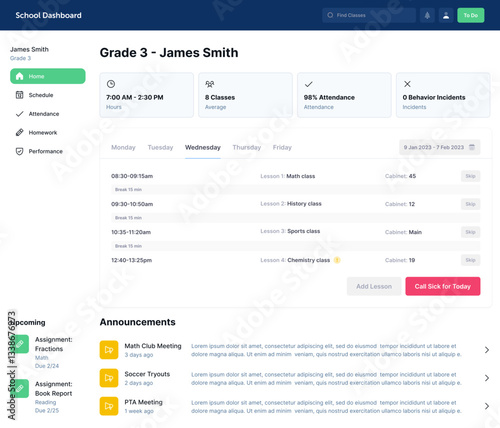
Task: Click the 8 Classes text
Action: coord(220,97)
